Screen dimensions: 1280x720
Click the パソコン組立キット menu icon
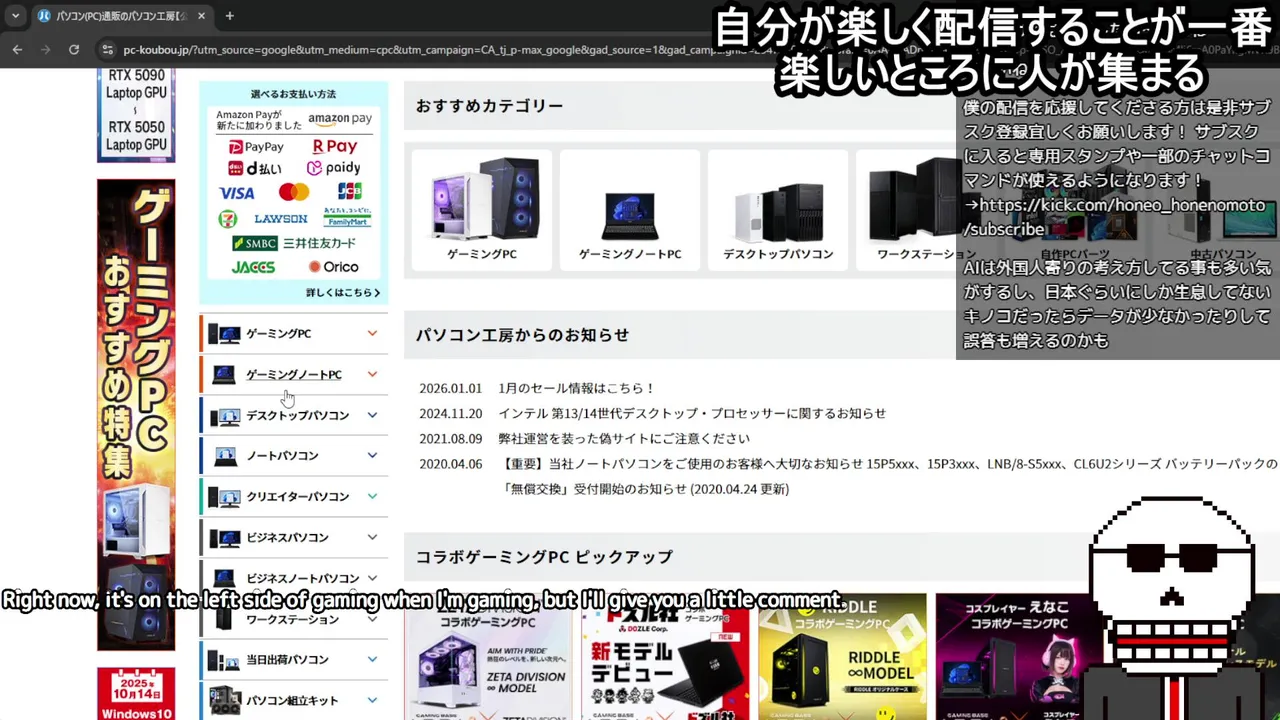[224, 700]
